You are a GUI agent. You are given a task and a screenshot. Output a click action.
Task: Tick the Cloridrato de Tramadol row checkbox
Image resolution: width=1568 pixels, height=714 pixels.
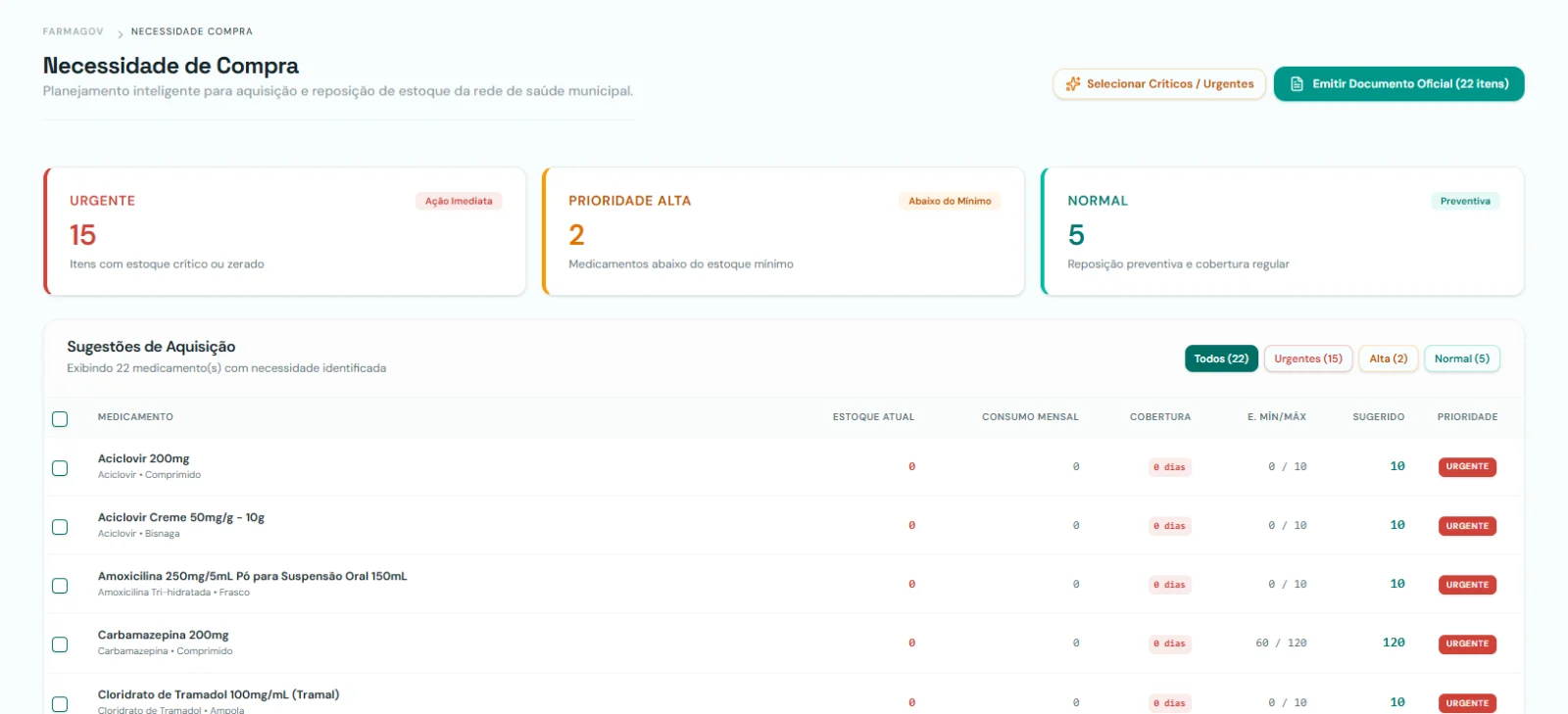click(60, 704)
